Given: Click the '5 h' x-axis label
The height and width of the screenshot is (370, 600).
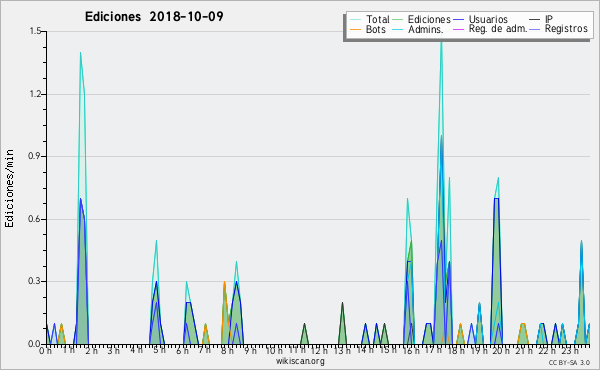Looking at the screenshot, I should coord(159,350).
